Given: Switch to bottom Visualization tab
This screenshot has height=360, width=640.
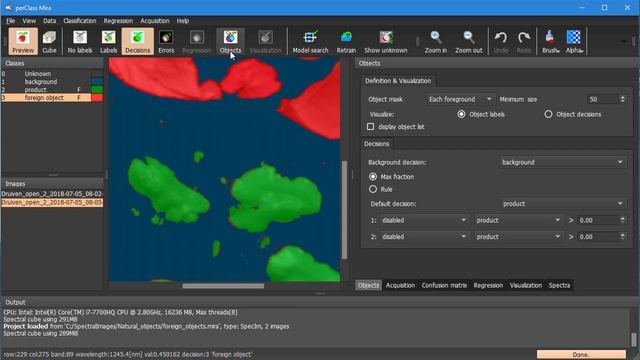Looking at the screenshot, I should click(526, 285).
